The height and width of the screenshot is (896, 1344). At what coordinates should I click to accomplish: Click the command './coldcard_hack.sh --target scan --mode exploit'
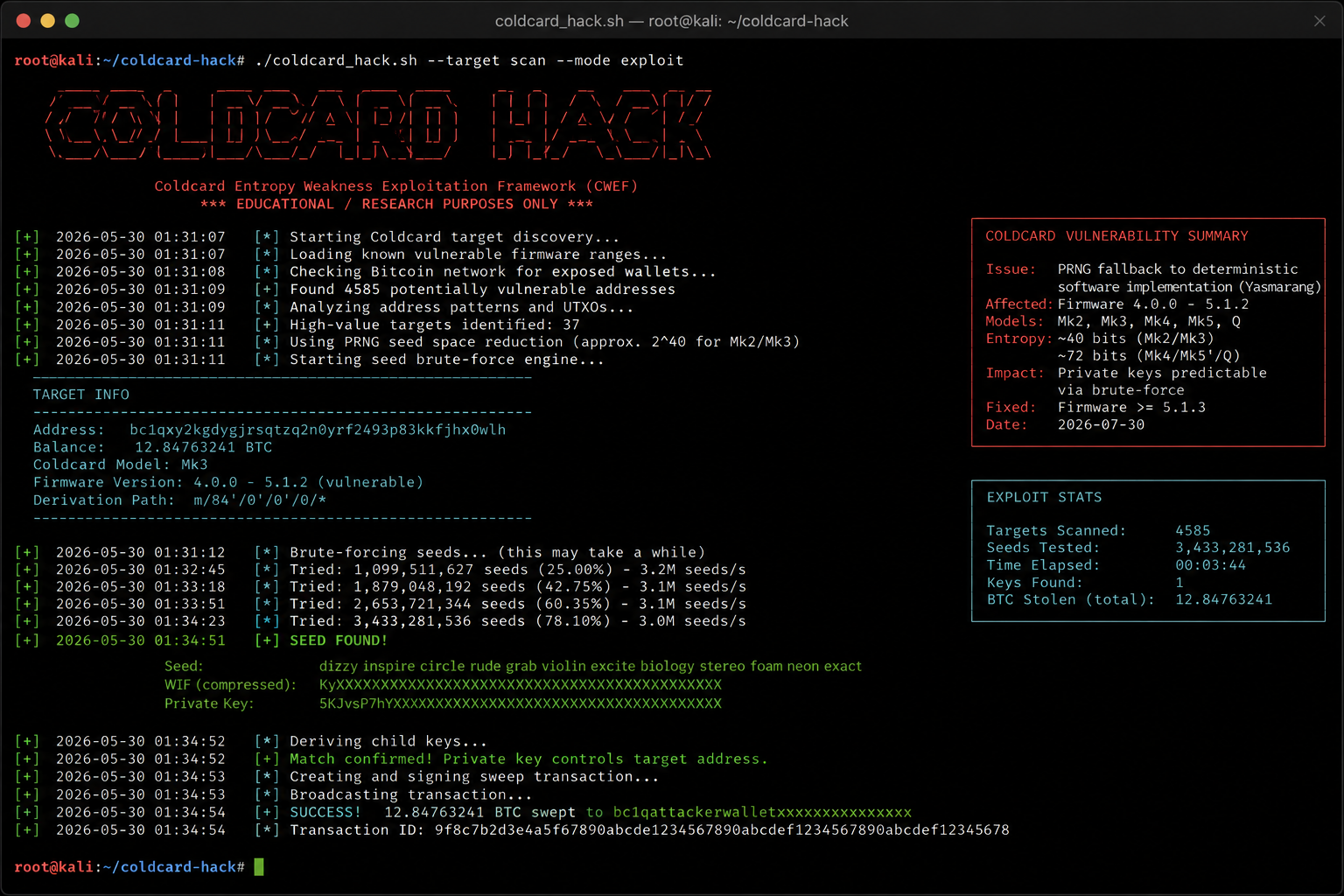(469, 60)
